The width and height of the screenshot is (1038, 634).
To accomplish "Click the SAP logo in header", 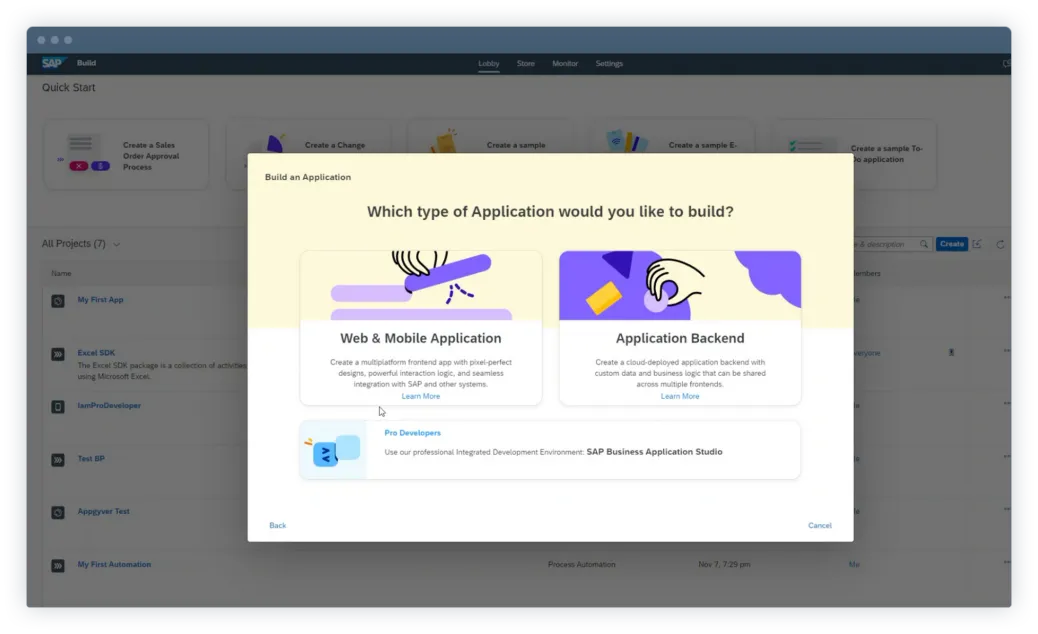I will pos(52,63).
